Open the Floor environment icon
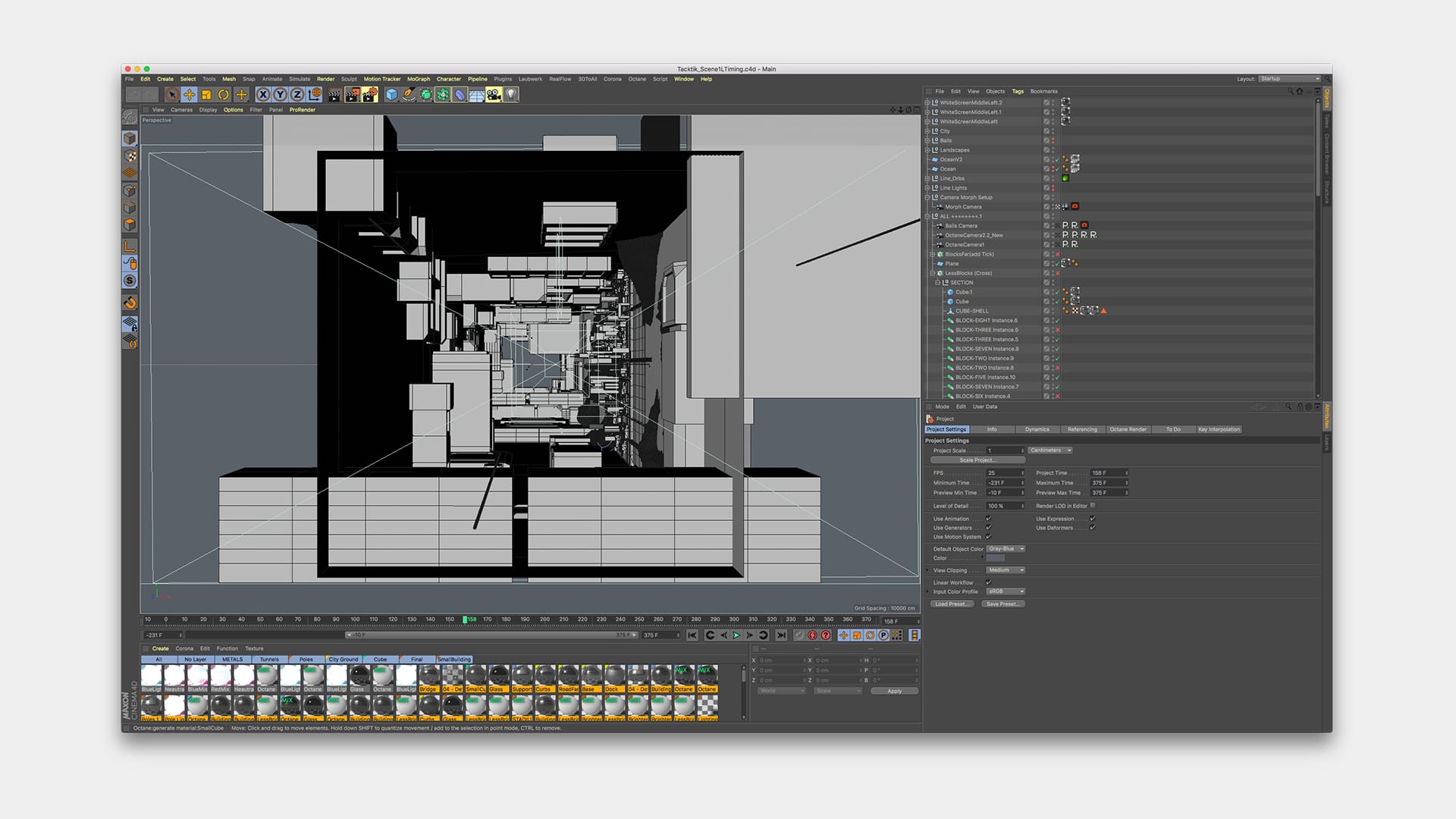1456x819 pixels. 476,95
